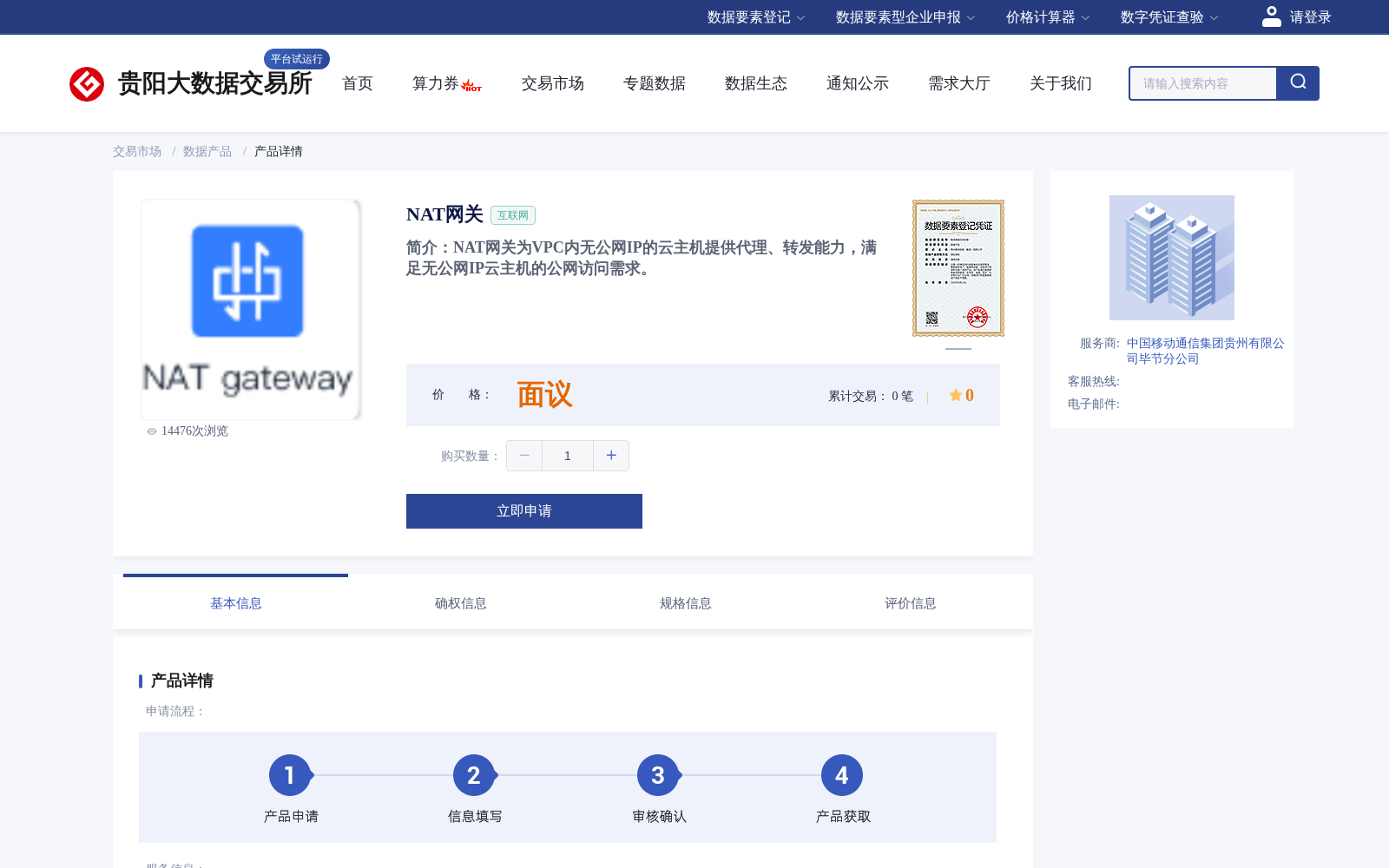Expand the 数据要素型企业申报 dropdown
1389x868 pixels.
(x=905, y=17)
